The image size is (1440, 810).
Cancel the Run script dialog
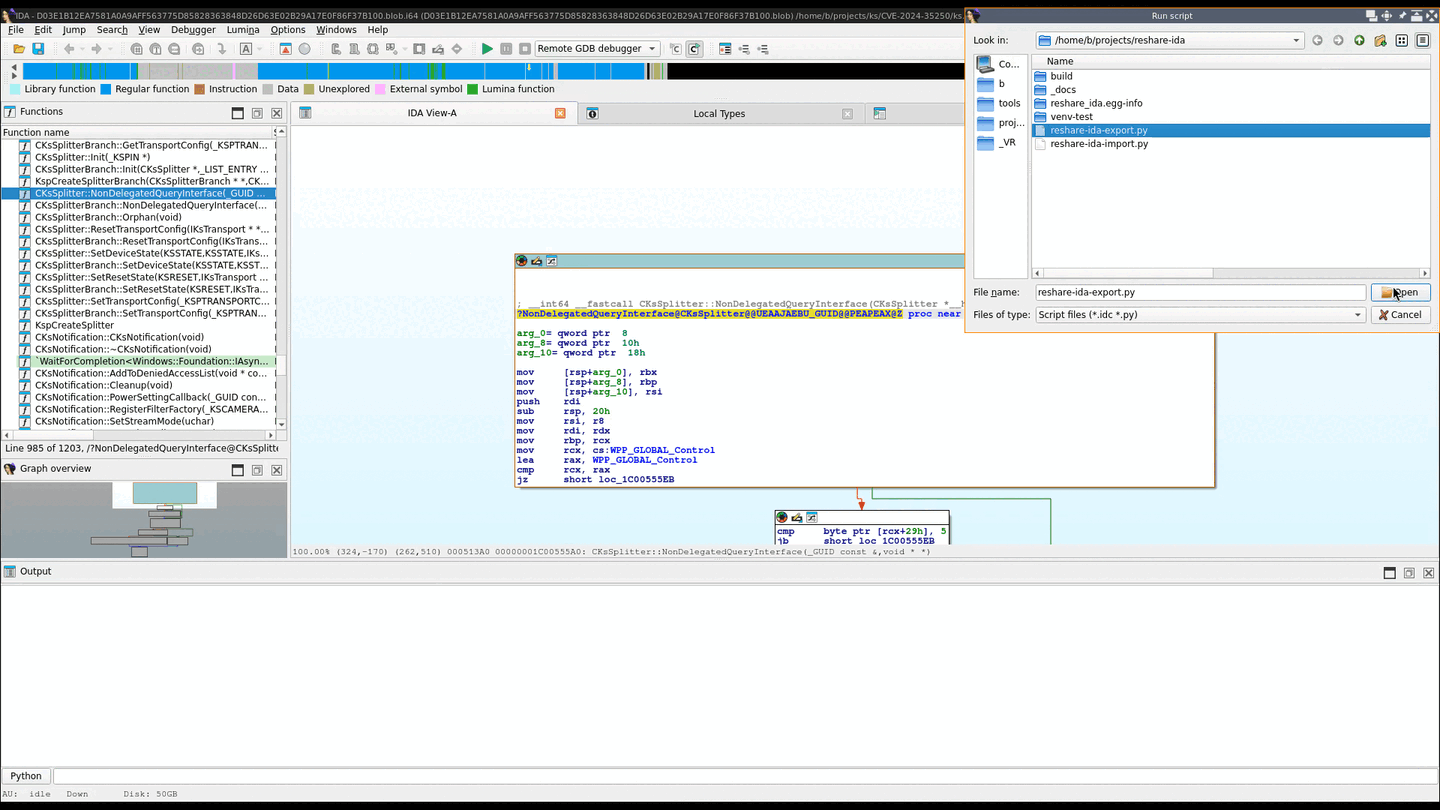click(1400, 314)
